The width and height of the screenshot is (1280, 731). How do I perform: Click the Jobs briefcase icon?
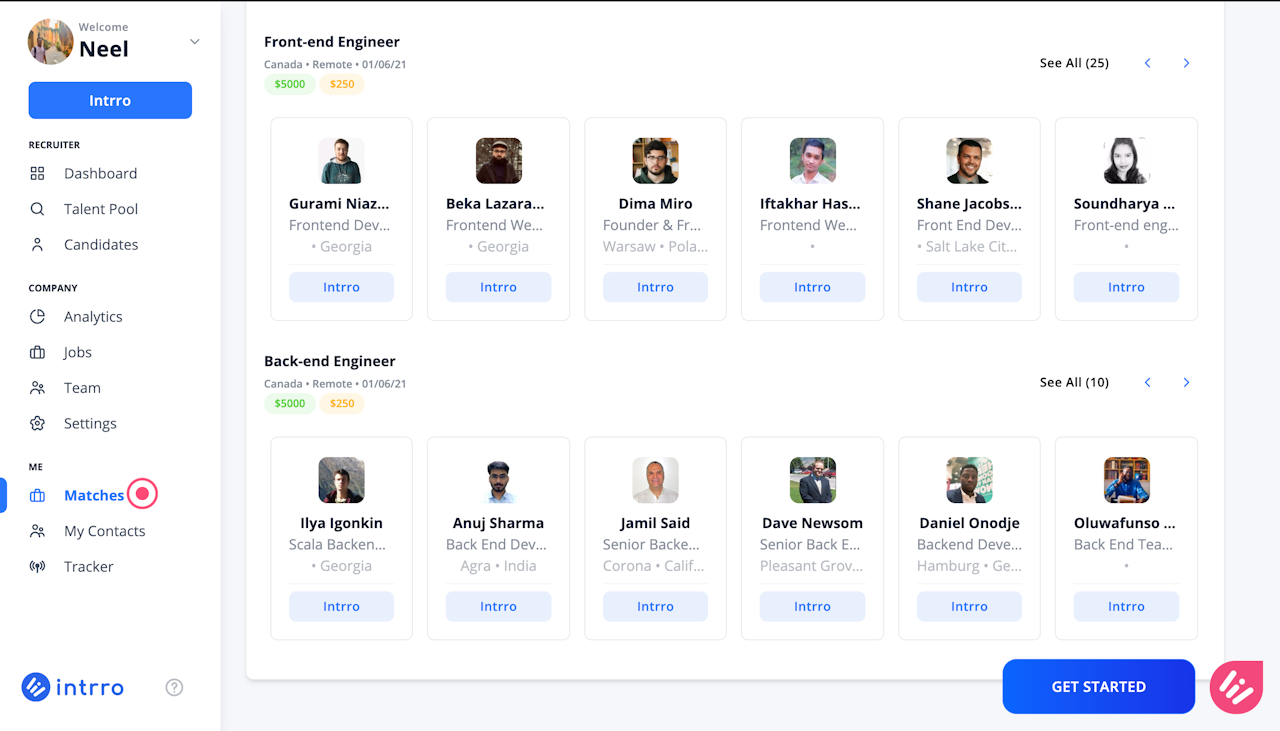38,353
